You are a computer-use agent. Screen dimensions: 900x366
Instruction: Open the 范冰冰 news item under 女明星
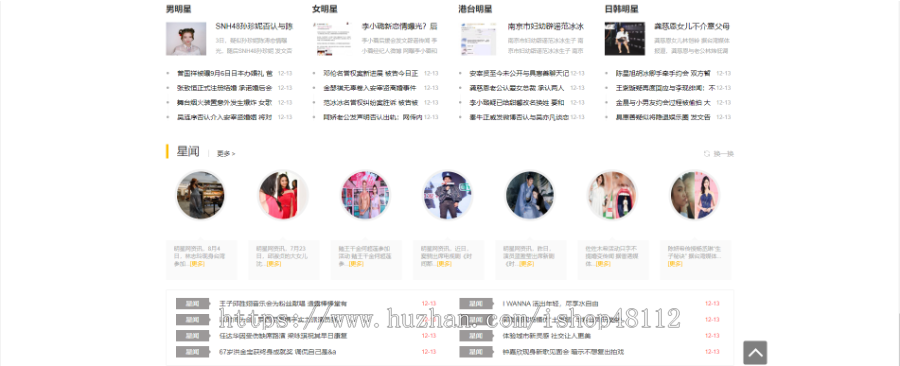(x=371, y=103)
